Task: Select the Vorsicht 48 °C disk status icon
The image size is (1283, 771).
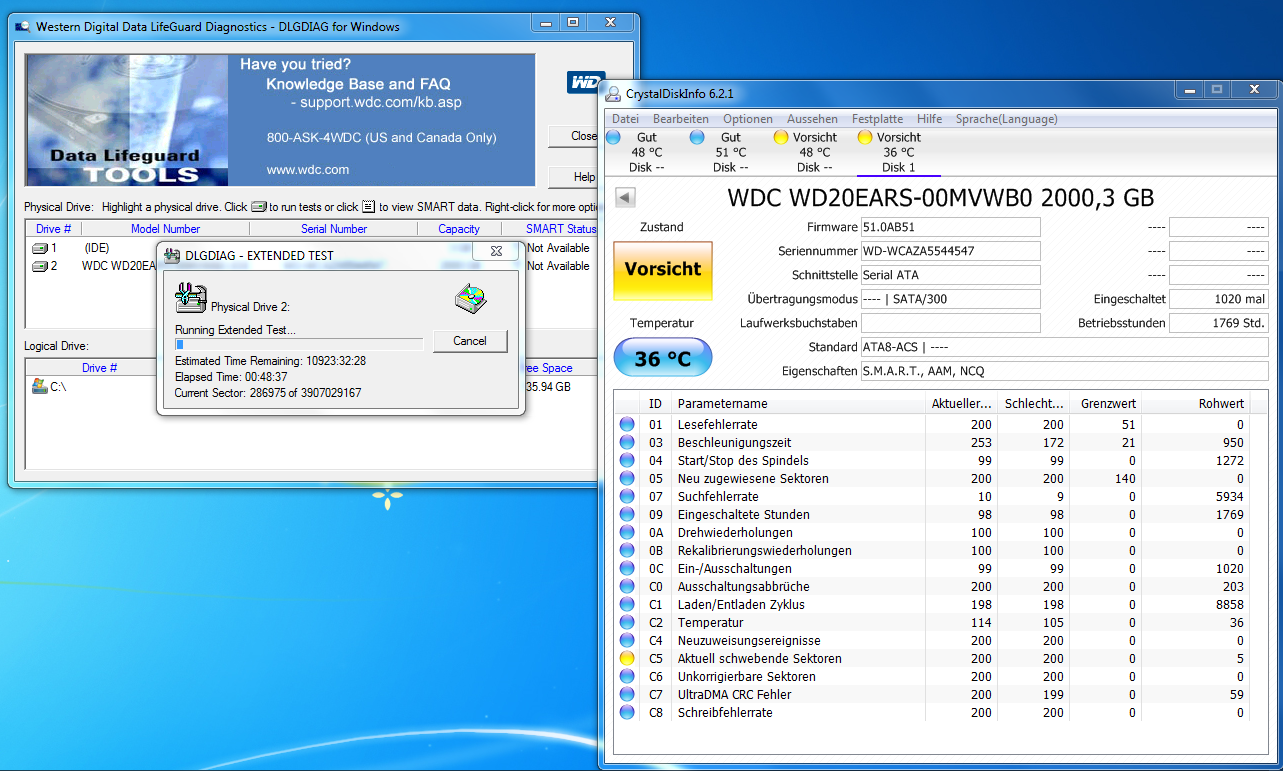Action: coord(781,137)
